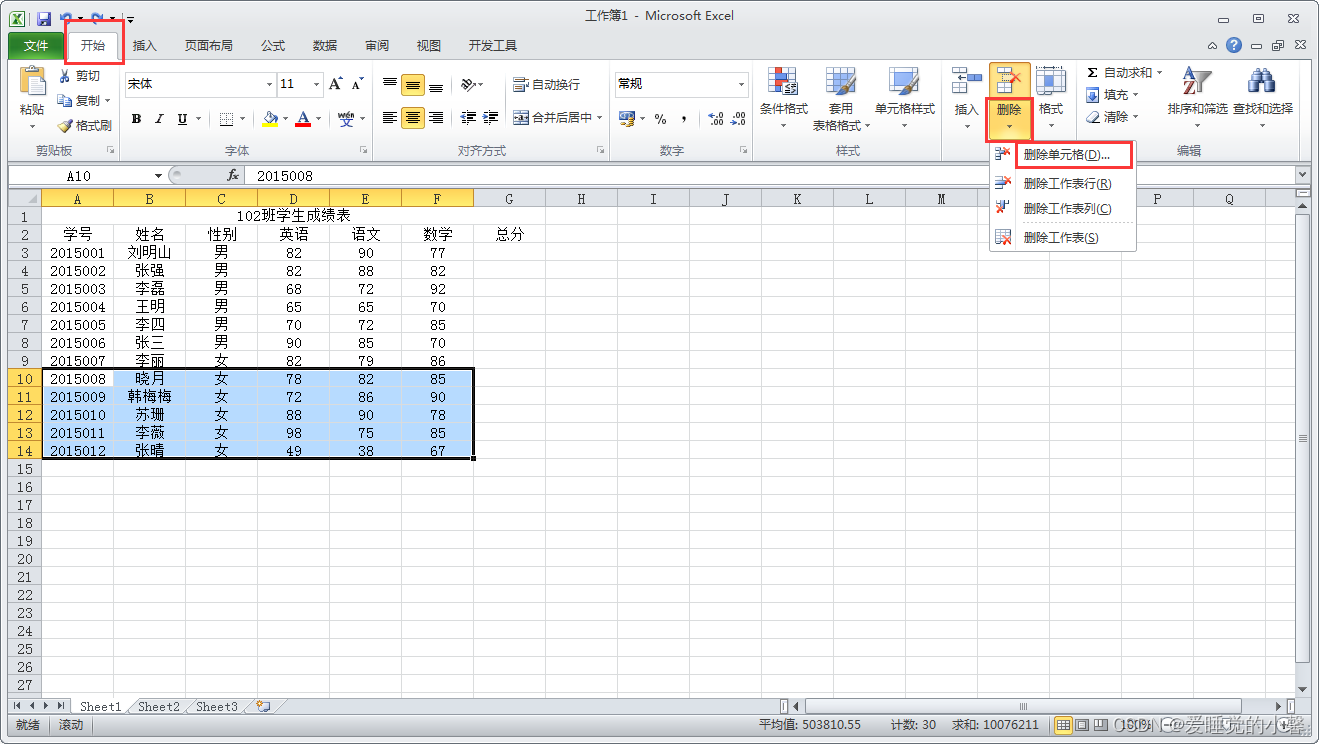Open the number format dropdown (常规)
This screenshot has width=1319, height=744.
pyautogui.click(x=741, y=84)
